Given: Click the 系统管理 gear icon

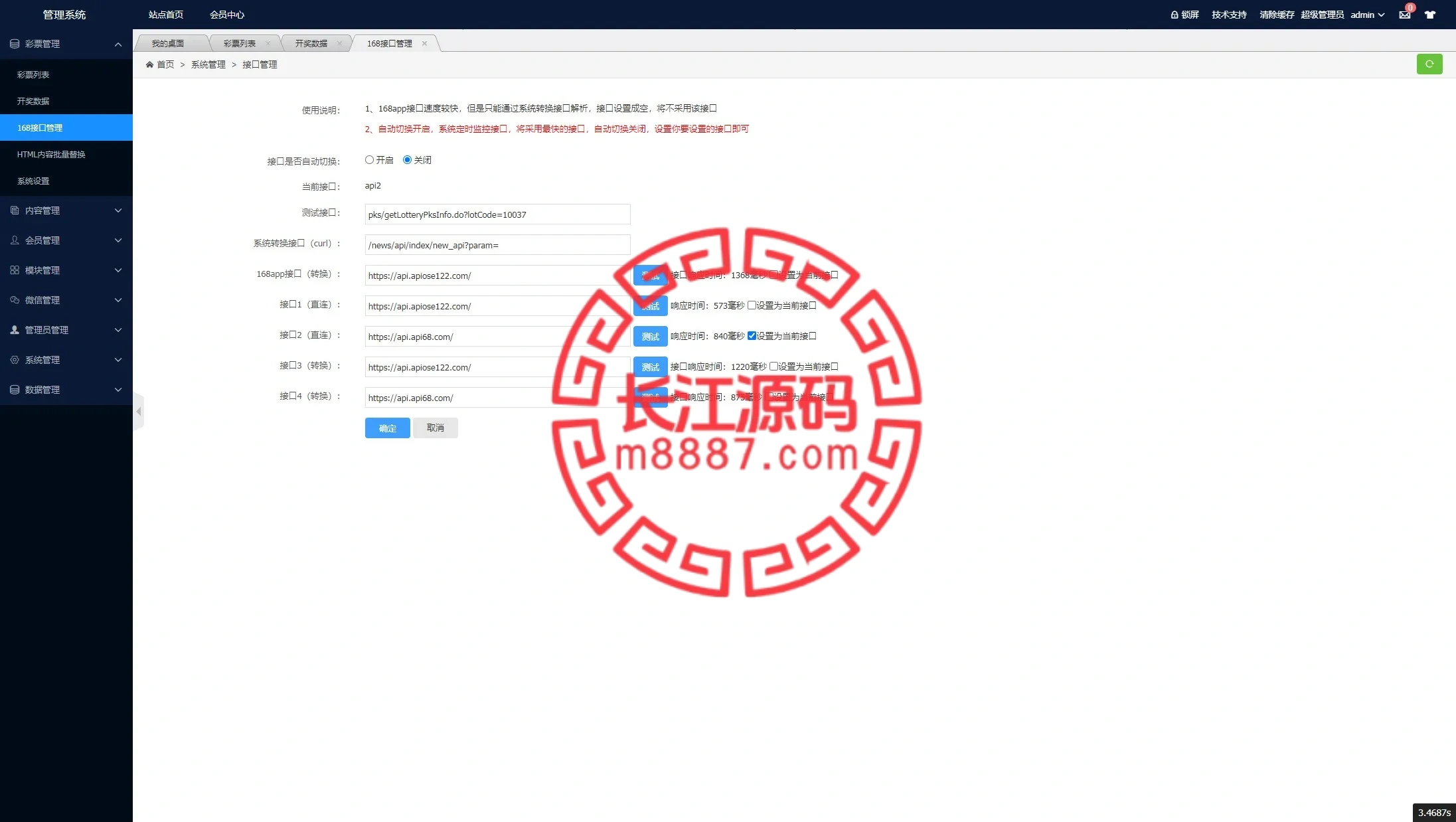Looking at the screenshot, I should point(15,360).
